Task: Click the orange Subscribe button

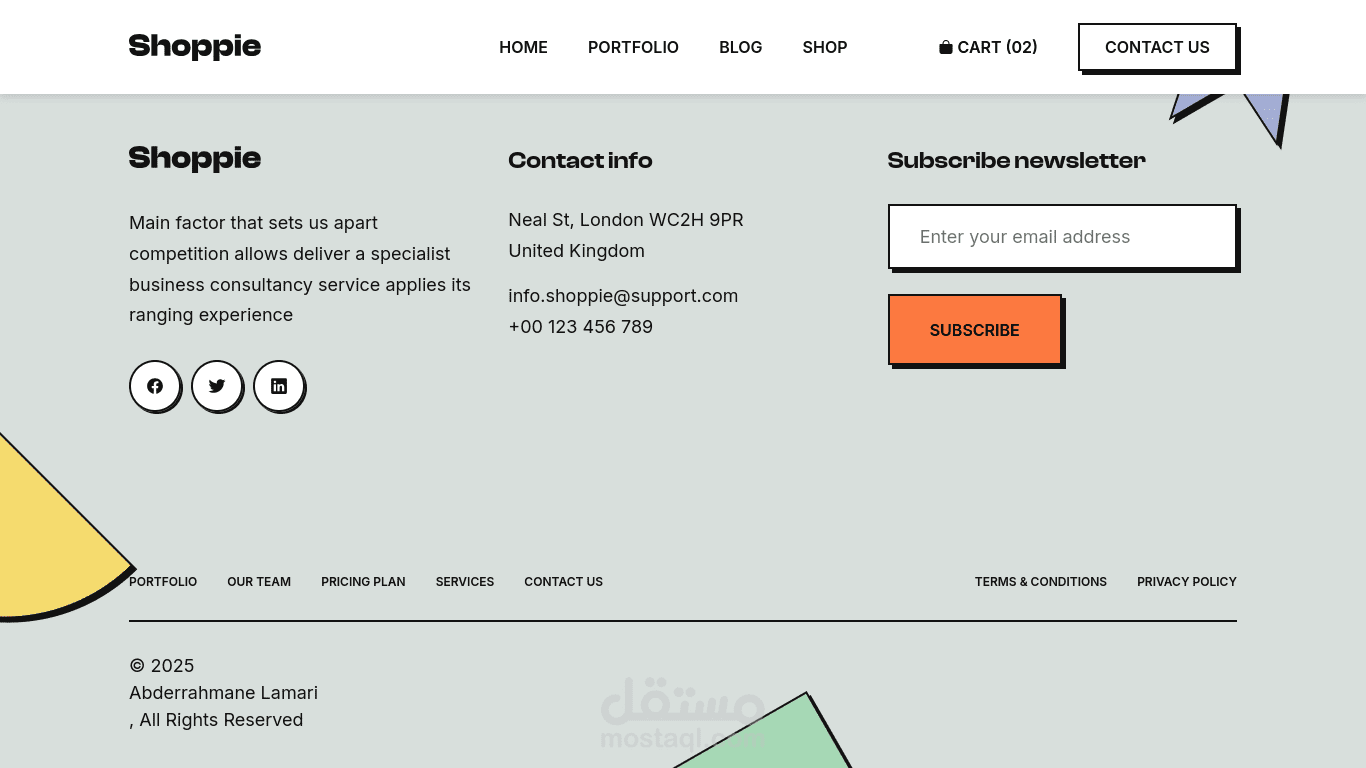Action: (x=974, y=330)
